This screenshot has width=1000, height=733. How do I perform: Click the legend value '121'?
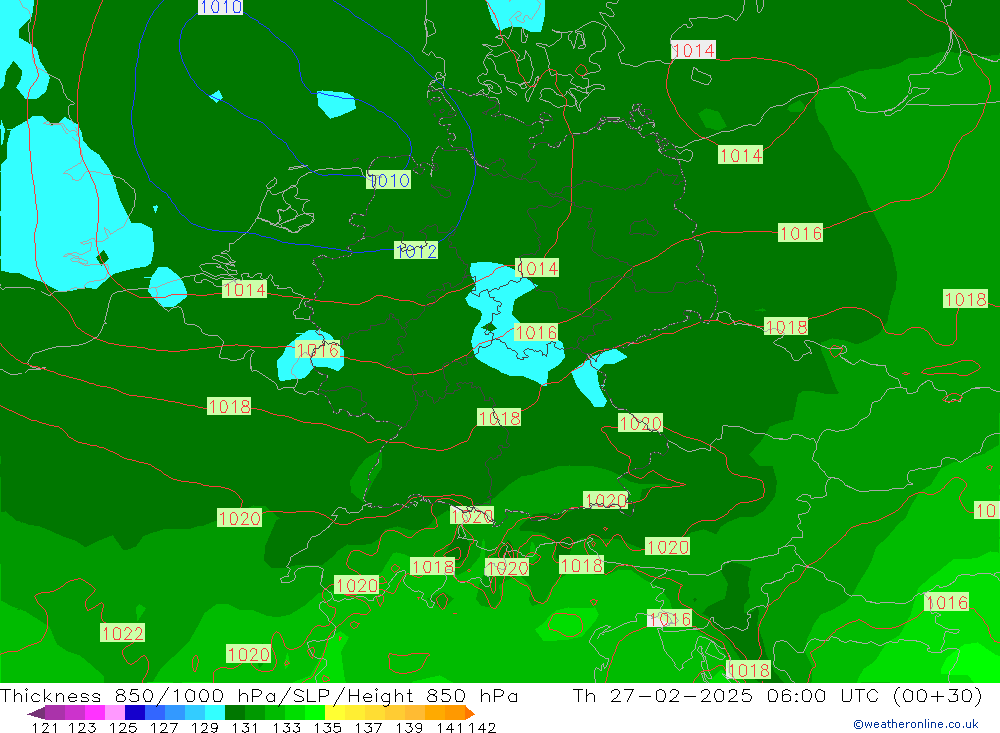45,727
